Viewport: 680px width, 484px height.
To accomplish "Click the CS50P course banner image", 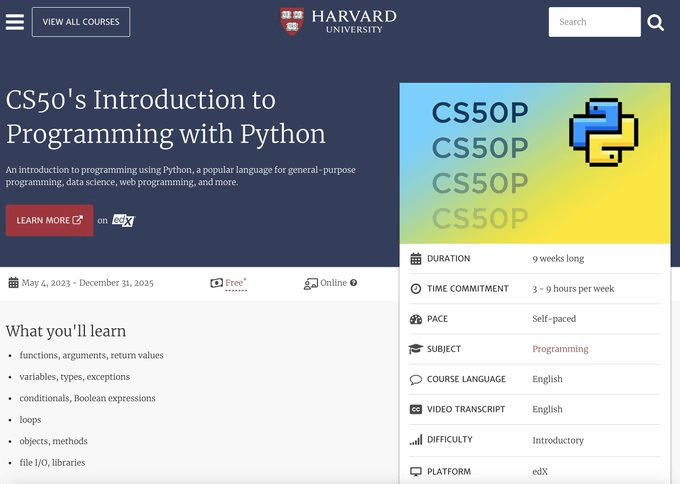I will click(535, 163).
